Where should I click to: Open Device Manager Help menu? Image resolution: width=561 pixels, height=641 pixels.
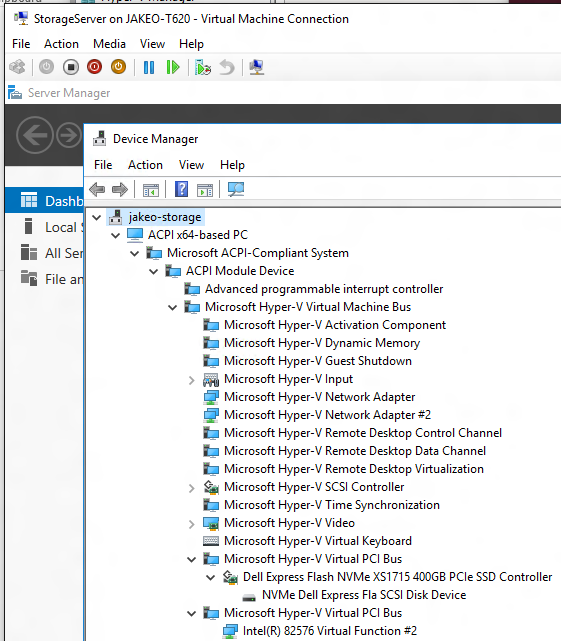[232, 165]
